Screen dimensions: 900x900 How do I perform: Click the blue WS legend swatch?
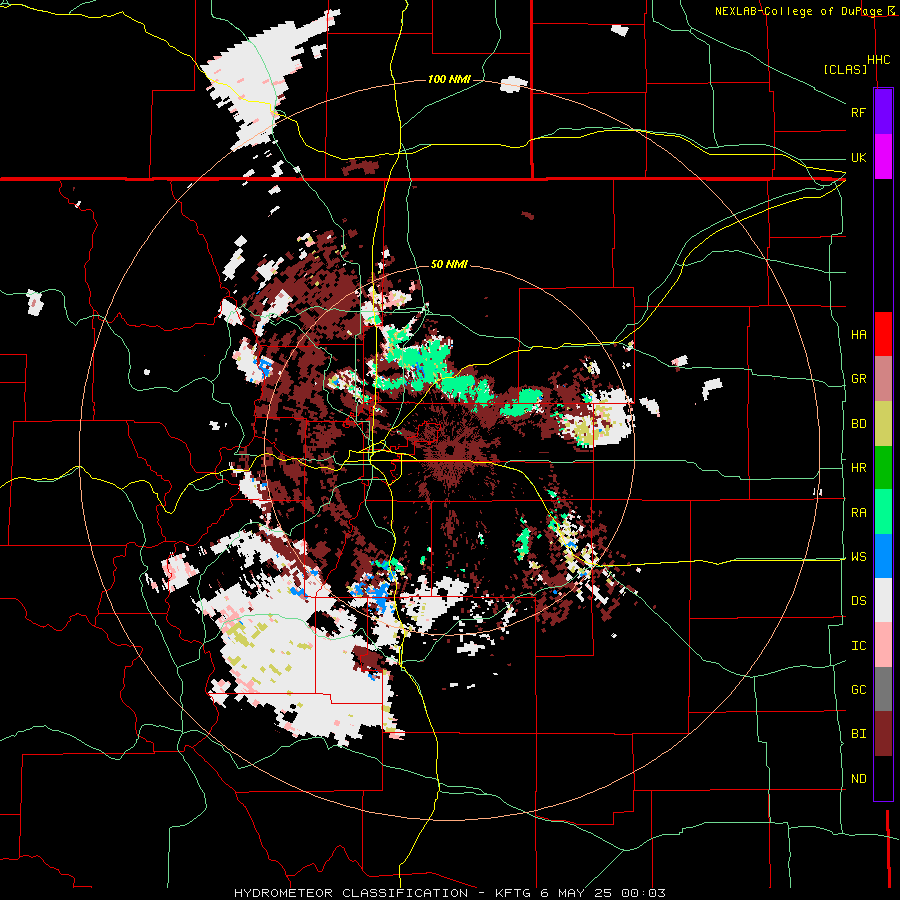point(883,556)
